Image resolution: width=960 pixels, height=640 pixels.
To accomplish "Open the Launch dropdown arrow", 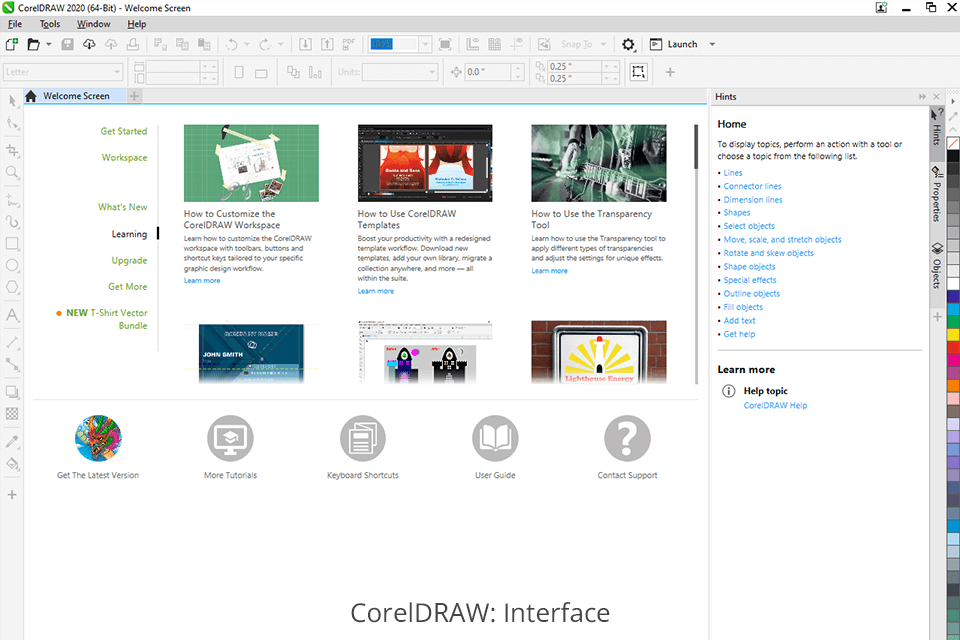I will pos(712,44).
